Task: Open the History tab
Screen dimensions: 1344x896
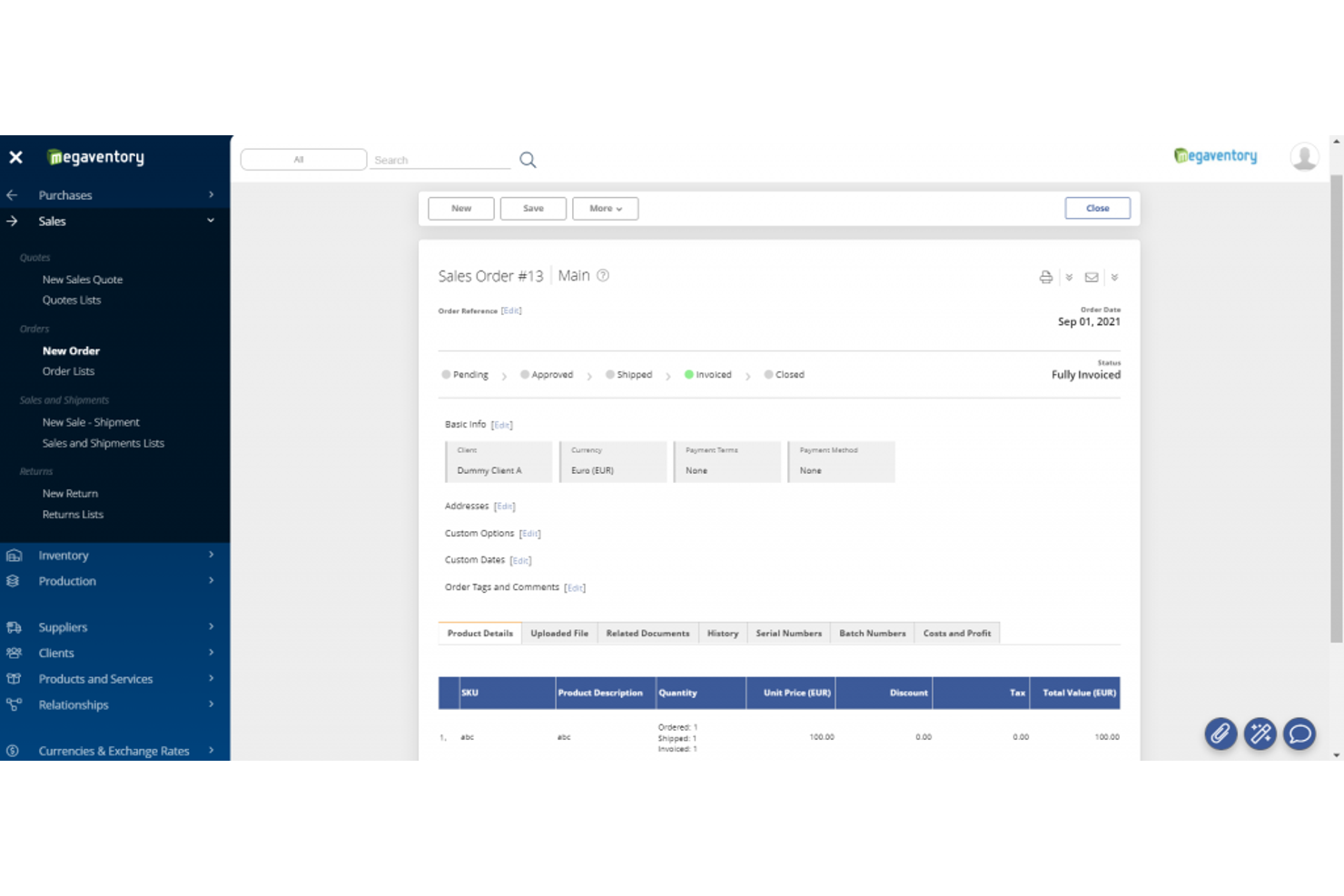Action: 723,634
